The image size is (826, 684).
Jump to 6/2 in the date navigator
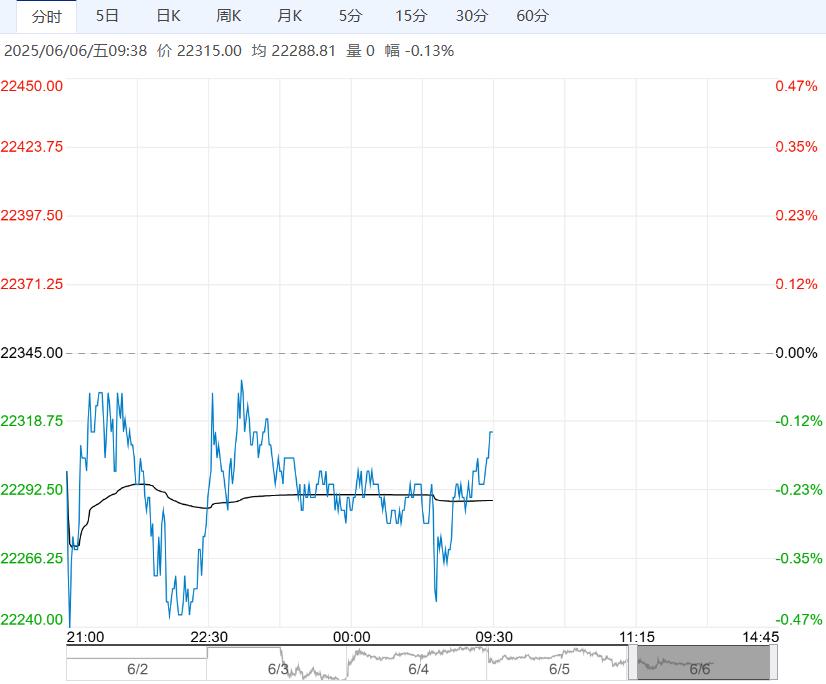point(137,668)
